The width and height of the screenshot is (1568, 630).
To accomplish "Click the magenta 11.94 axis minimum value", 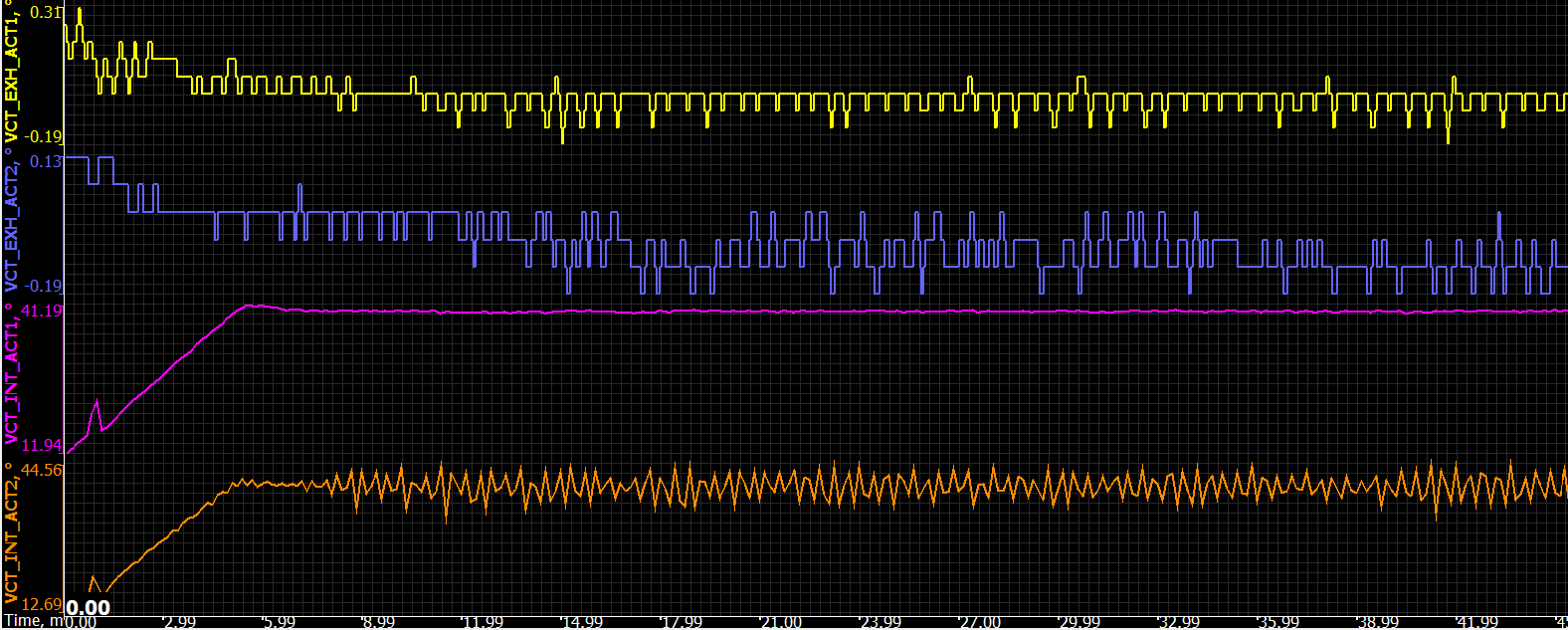I will pyautogui.click(x=42, y=445).
